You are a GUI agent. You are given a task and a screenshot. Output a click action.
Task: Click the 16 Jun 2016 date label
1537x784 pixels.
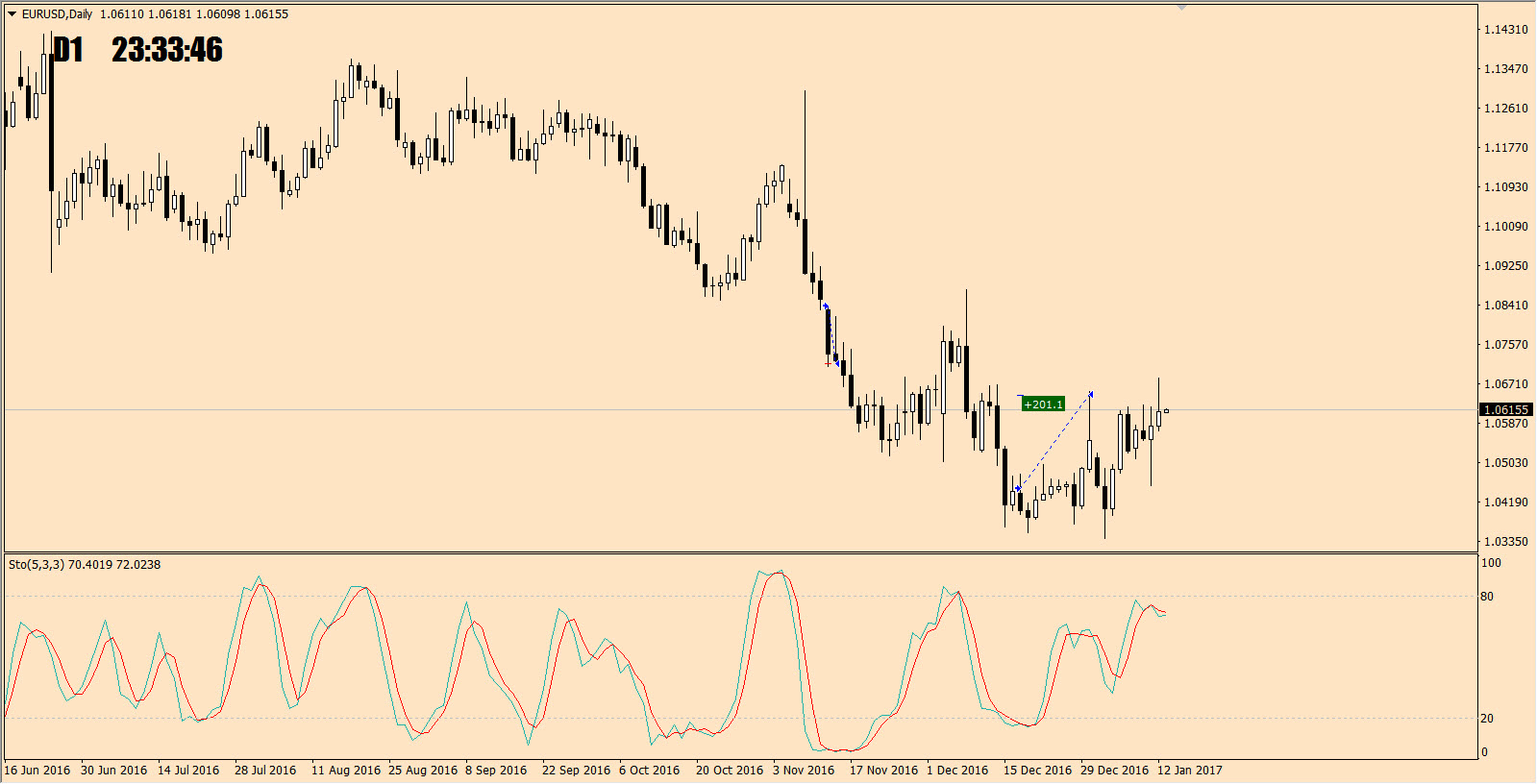[37, 771]
